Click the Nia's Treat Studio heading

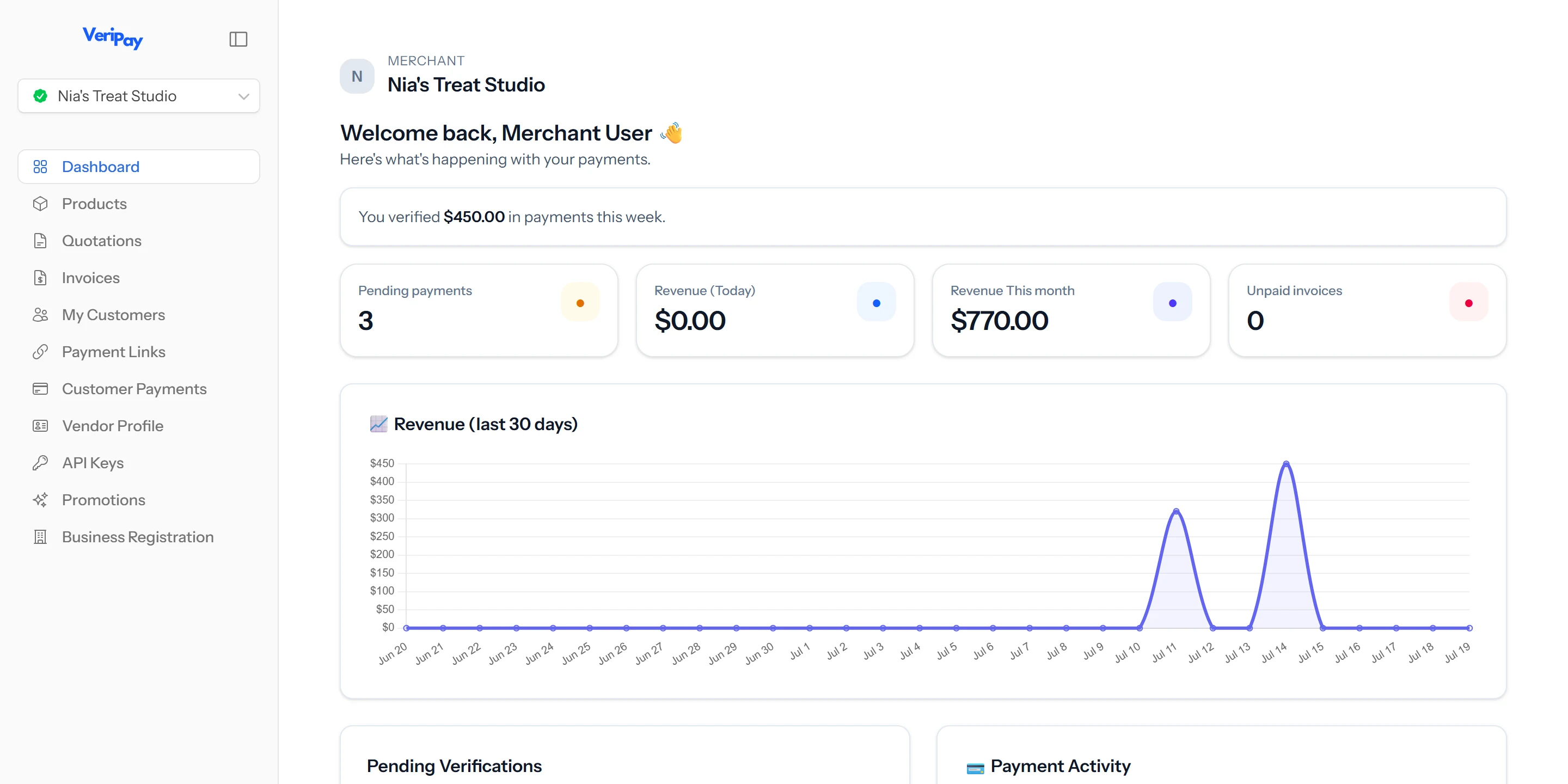tap(466, 84)
